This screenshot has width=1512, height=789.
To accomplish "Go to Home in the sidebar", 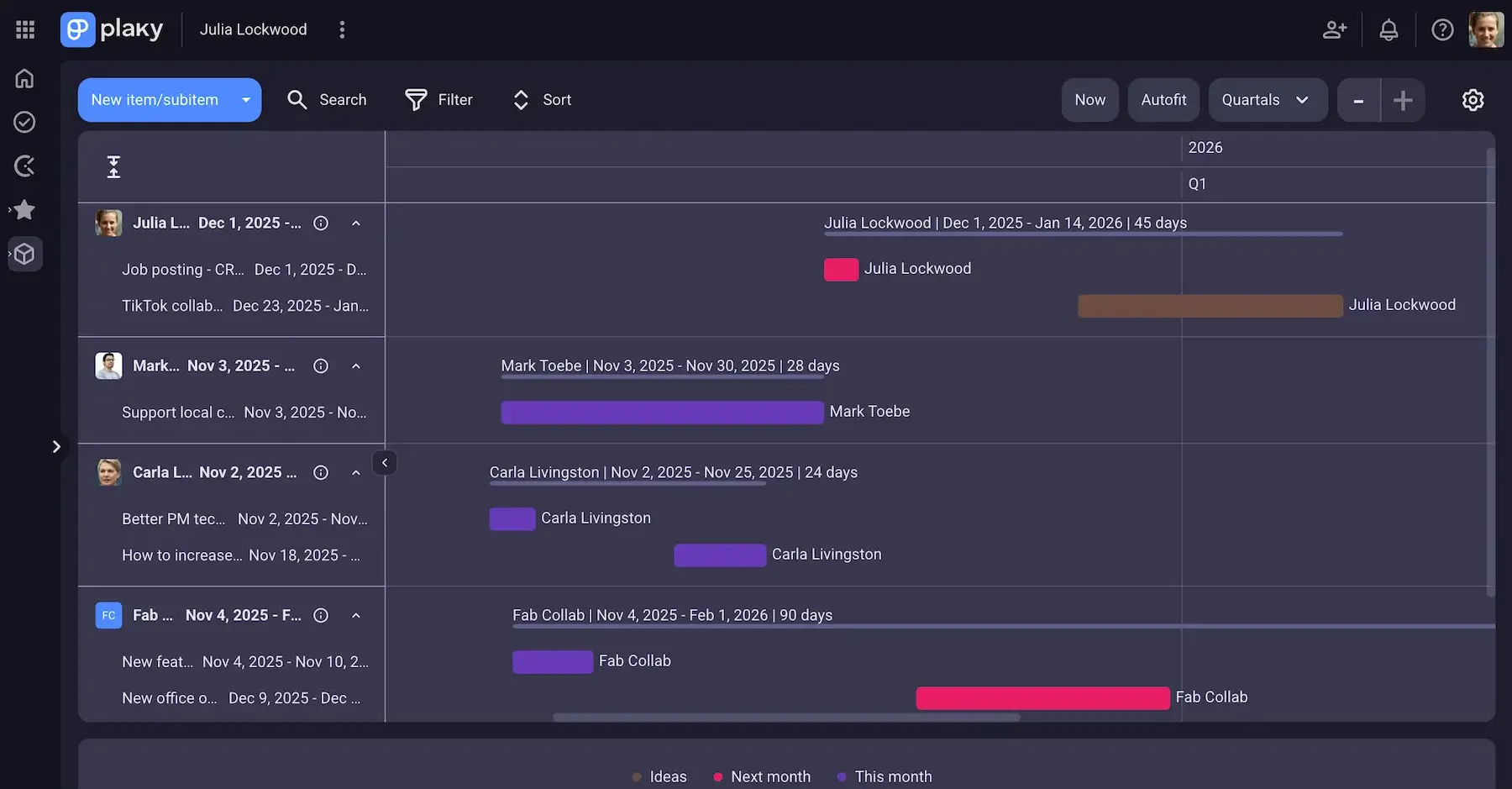I will [x=24, y=78].
